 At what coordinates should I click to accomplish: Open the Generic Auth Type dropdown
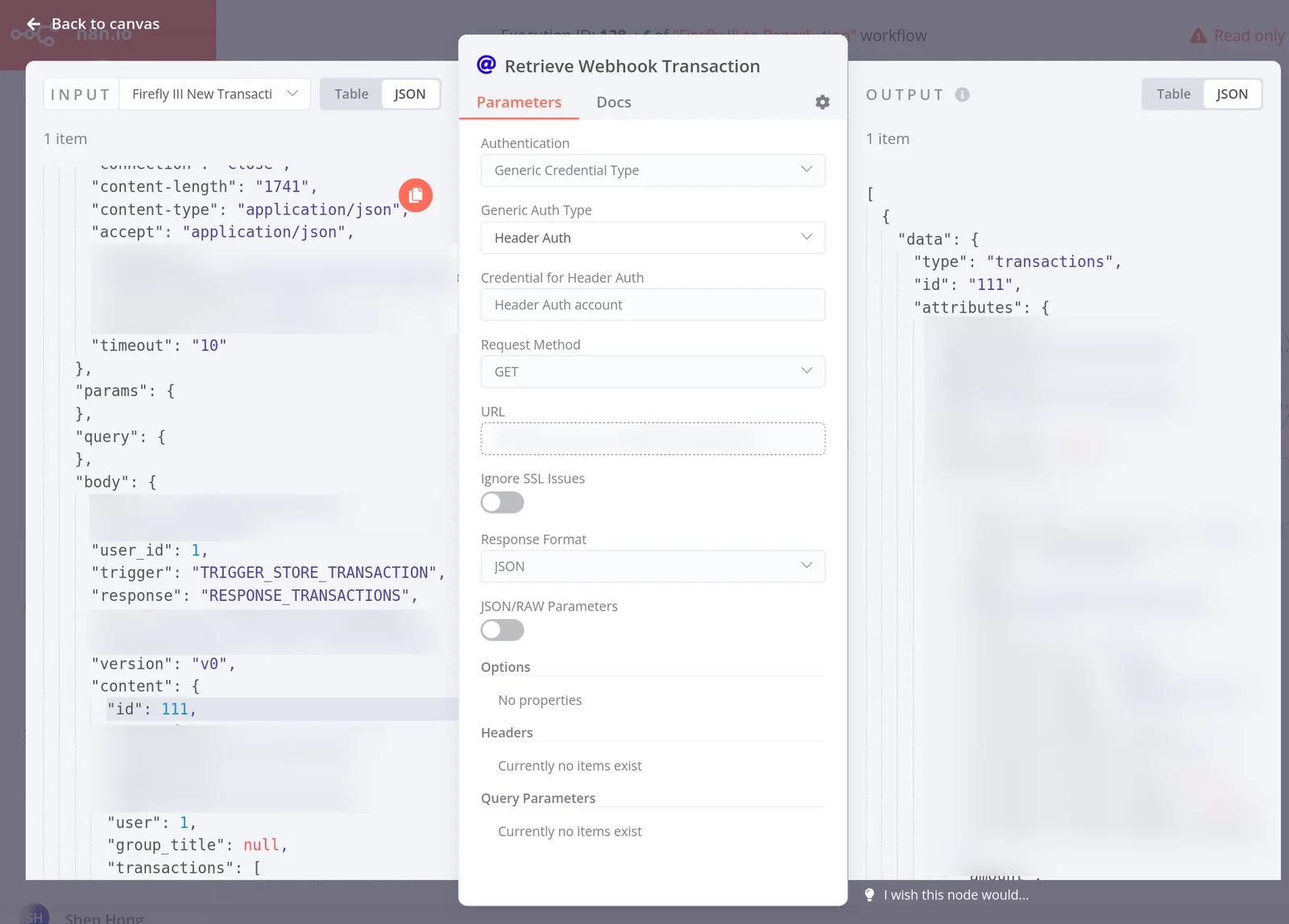(653, 238)
